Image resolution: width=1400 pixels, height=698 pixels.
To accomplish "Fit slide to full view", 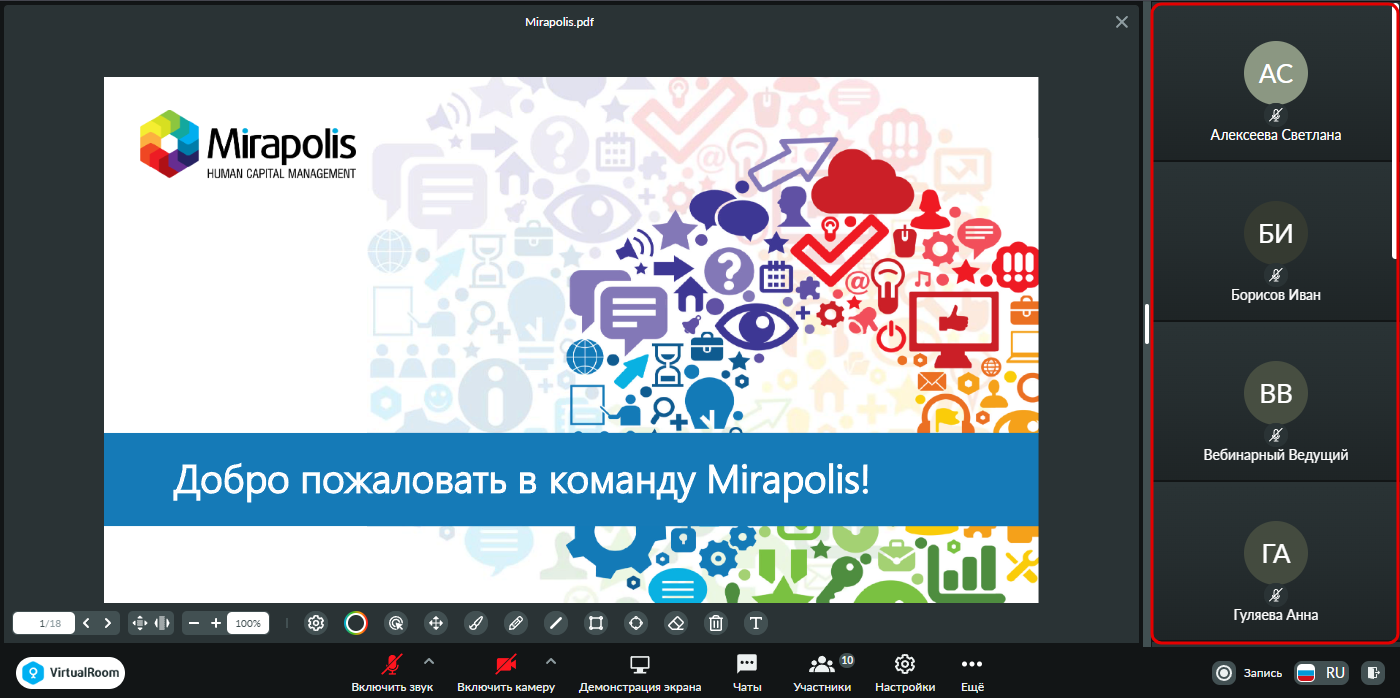I will coord(139,623).
